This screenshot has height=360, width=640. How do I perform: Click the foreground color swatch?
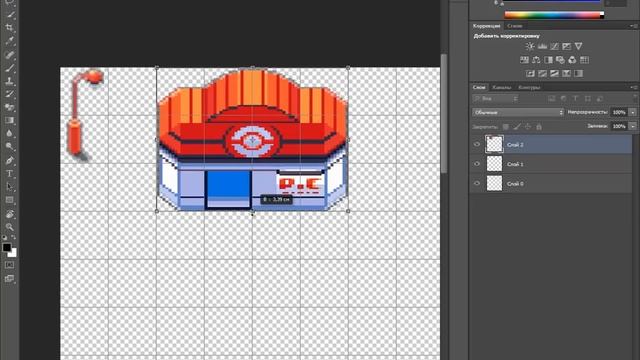point(7,247)
